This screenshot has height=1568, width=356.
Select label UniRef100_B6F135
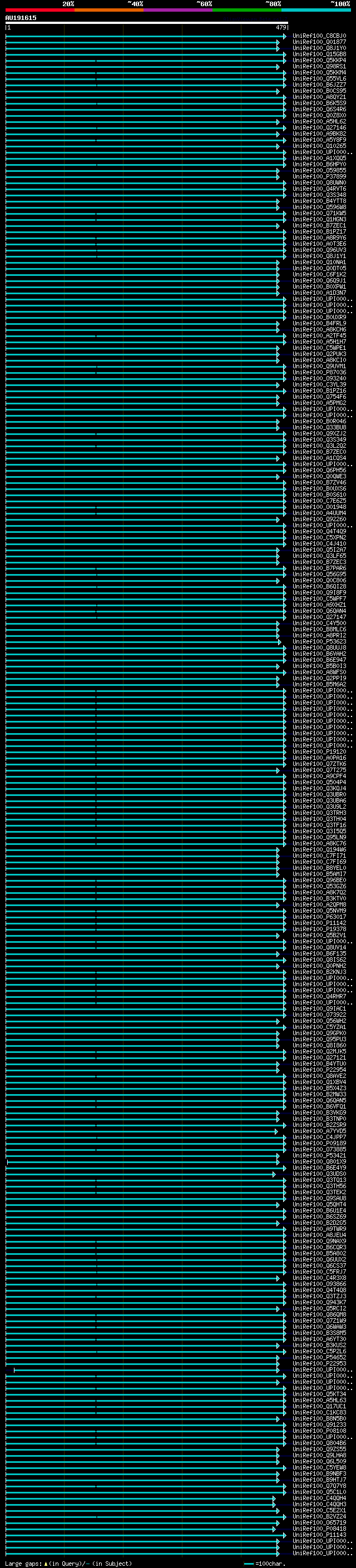[319, 954]
